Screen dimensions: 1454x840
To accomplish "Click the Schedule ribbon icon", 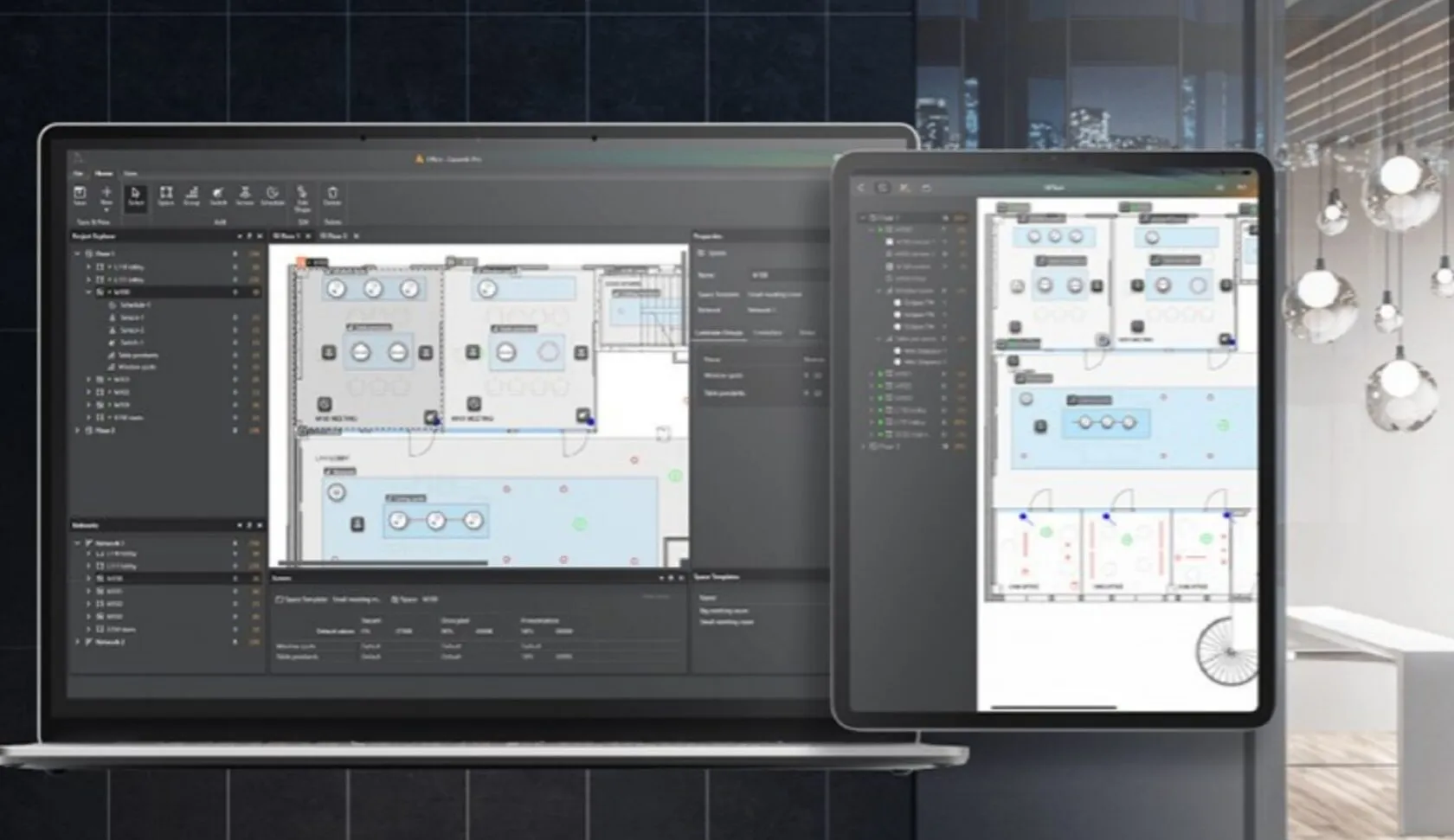I will [273, 196].
